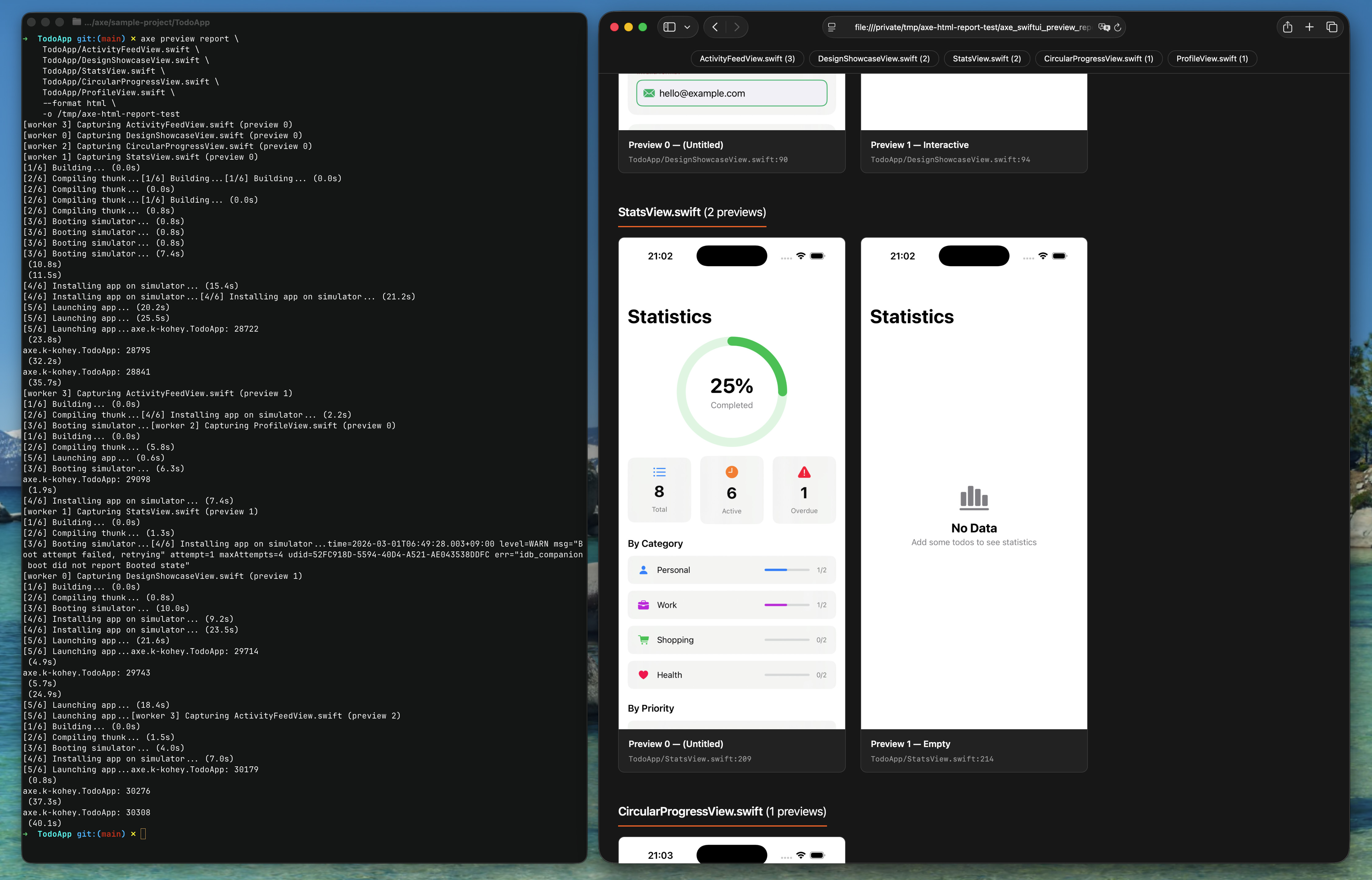Click the Preview 1 — Interactive caption
This screenshot has width=1372, height=880.
tap(919, 145)
